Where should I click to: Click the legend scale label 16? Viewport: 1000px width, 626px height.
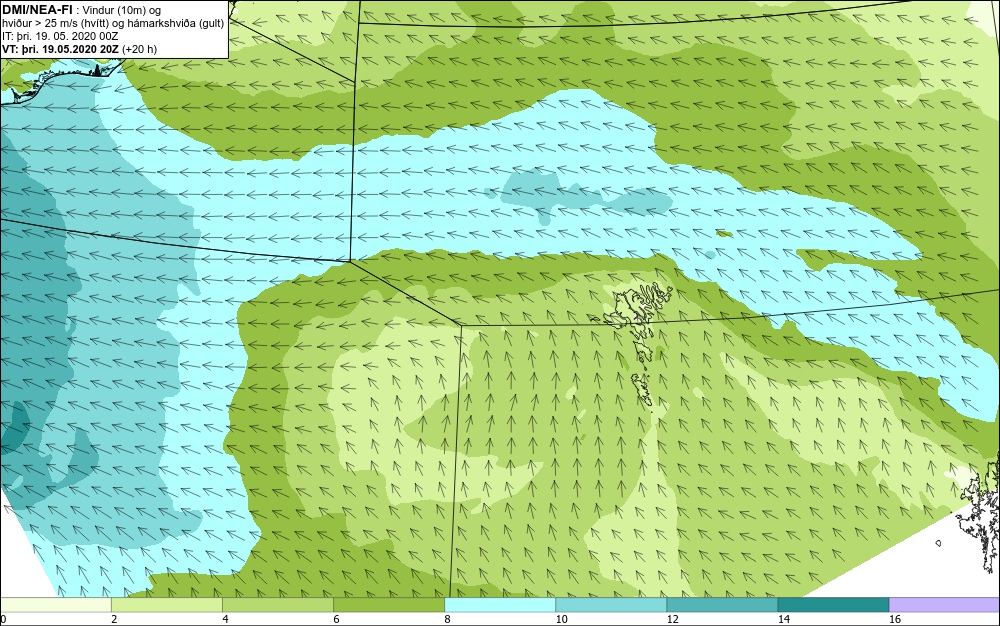(894, 619)
